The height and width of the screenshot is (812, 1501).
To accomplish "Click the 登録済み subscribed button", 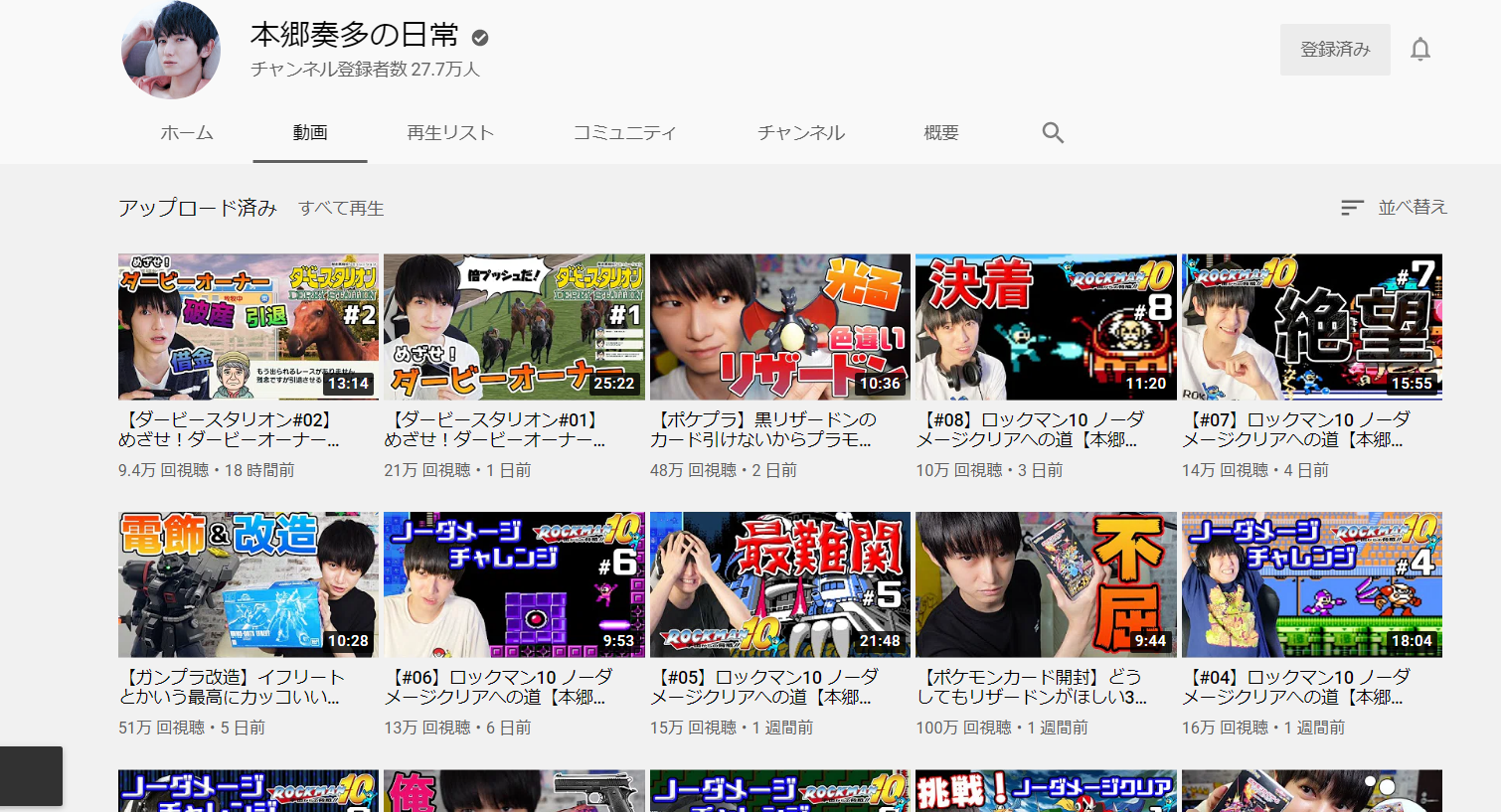I will 1335,49.
